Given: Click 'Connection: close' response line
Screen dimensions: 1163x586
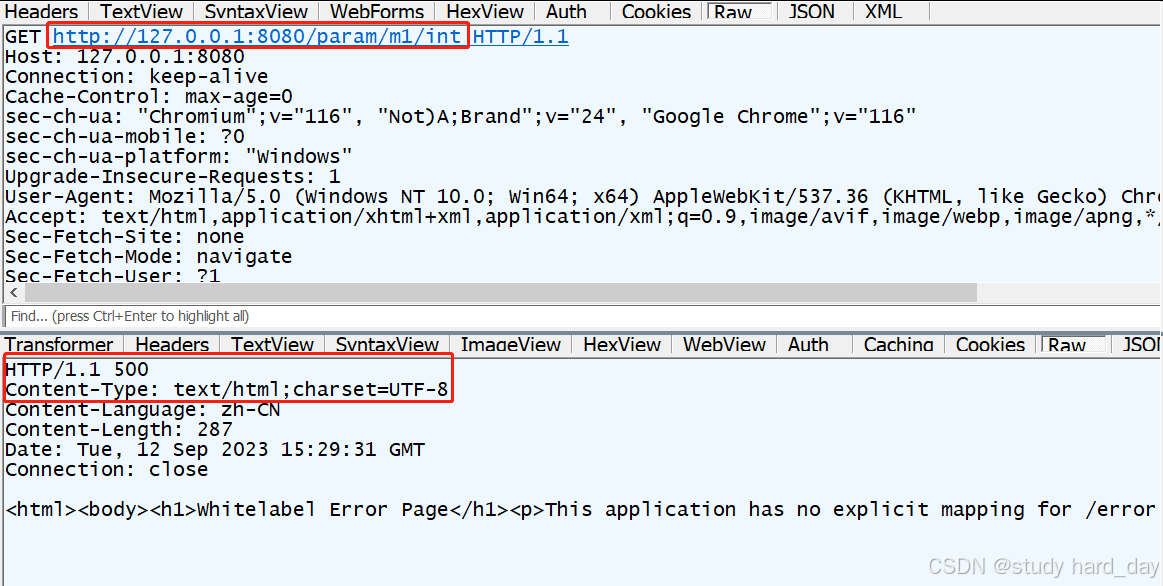Looking at the screenshot, I should pyautogui.click(x=107, y=470).
